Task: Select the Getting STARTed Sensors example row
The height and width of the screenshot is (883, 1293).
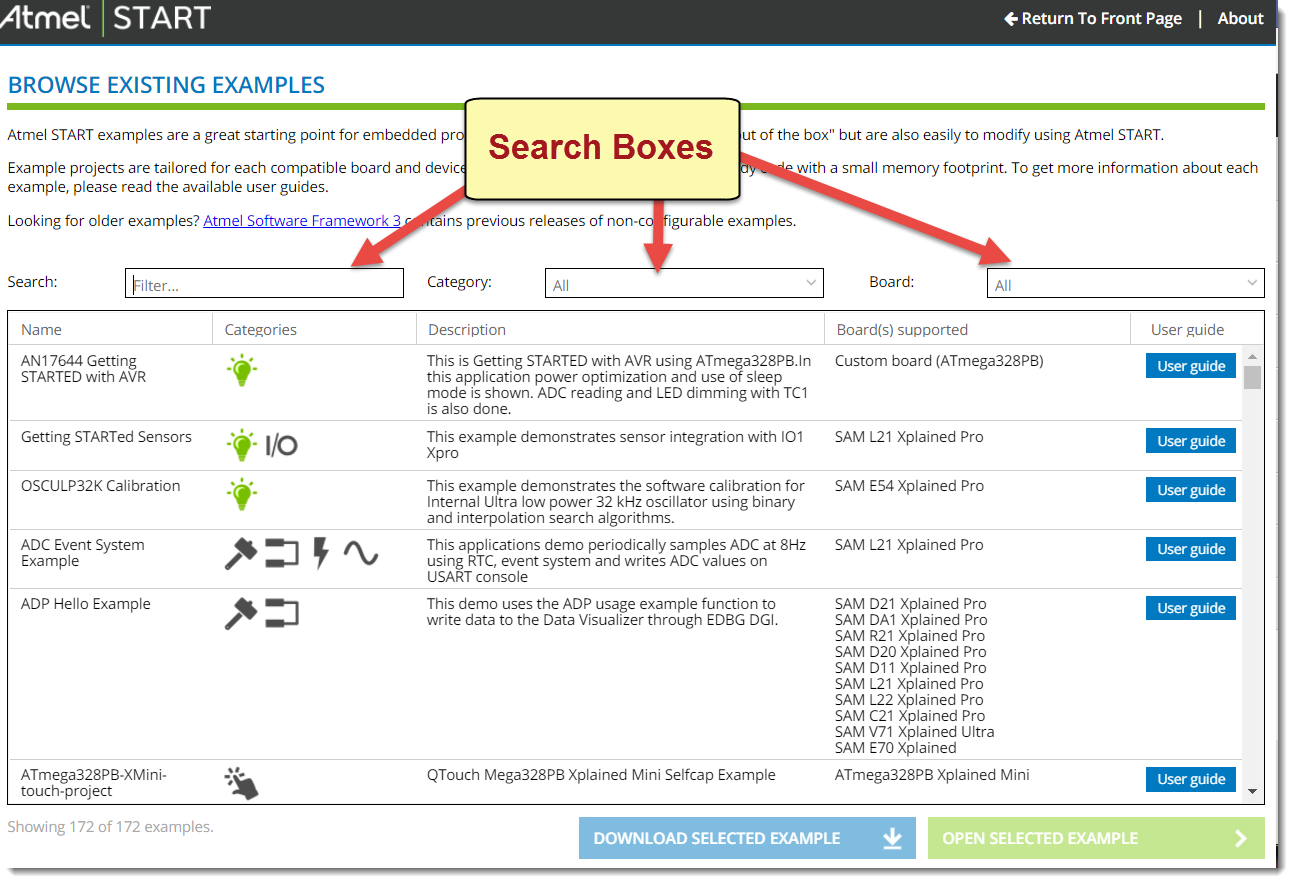Action: tap(106, 437)
